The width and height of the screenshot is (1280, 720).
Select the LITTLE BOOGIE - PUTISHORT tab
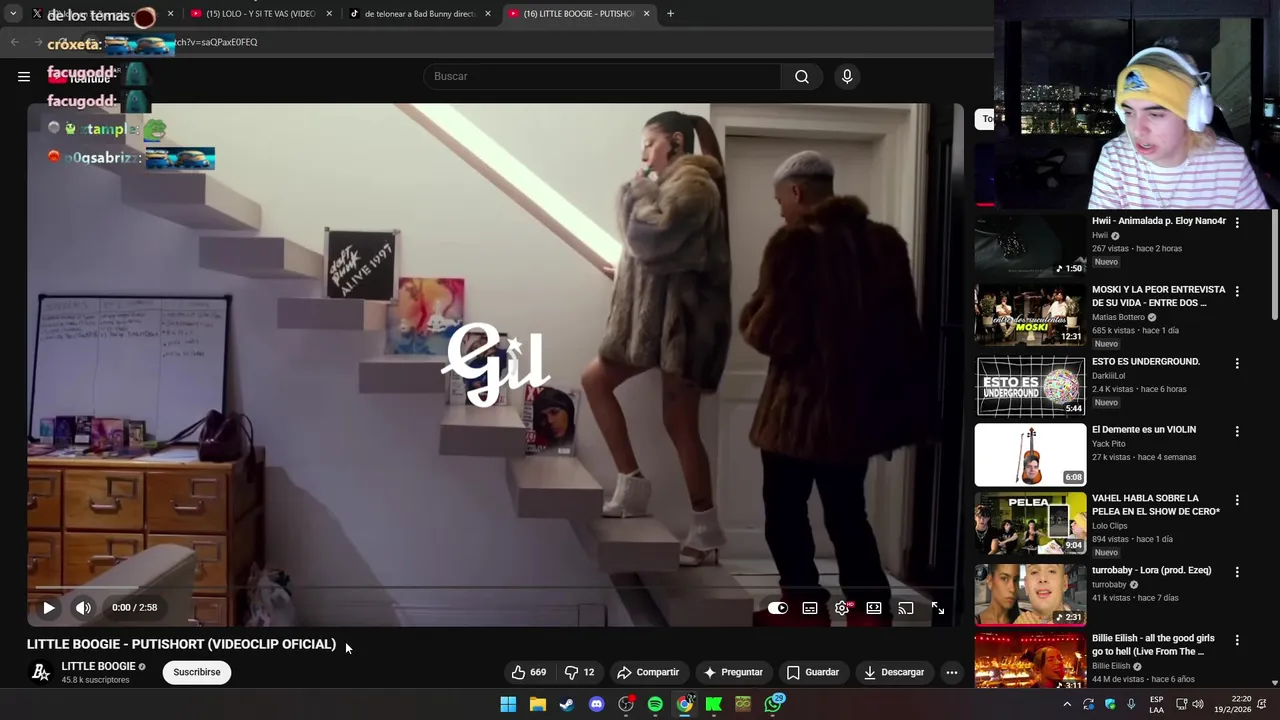click(x=579, y=14)
